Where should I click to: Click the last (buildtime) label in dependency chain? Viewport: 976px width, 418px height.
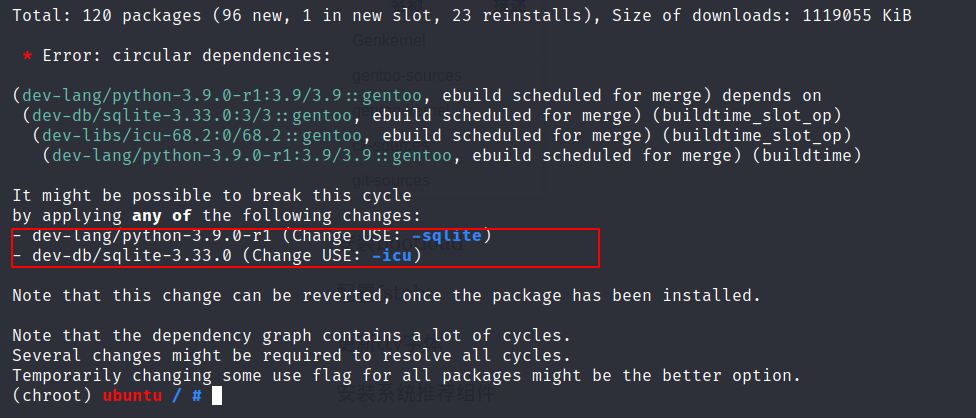807,156
